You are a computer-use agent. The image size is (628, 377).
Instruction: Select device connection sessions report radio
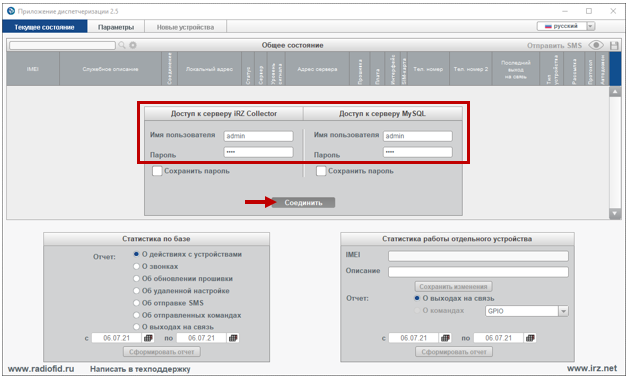pyautogui.click(x=417, y=298)
